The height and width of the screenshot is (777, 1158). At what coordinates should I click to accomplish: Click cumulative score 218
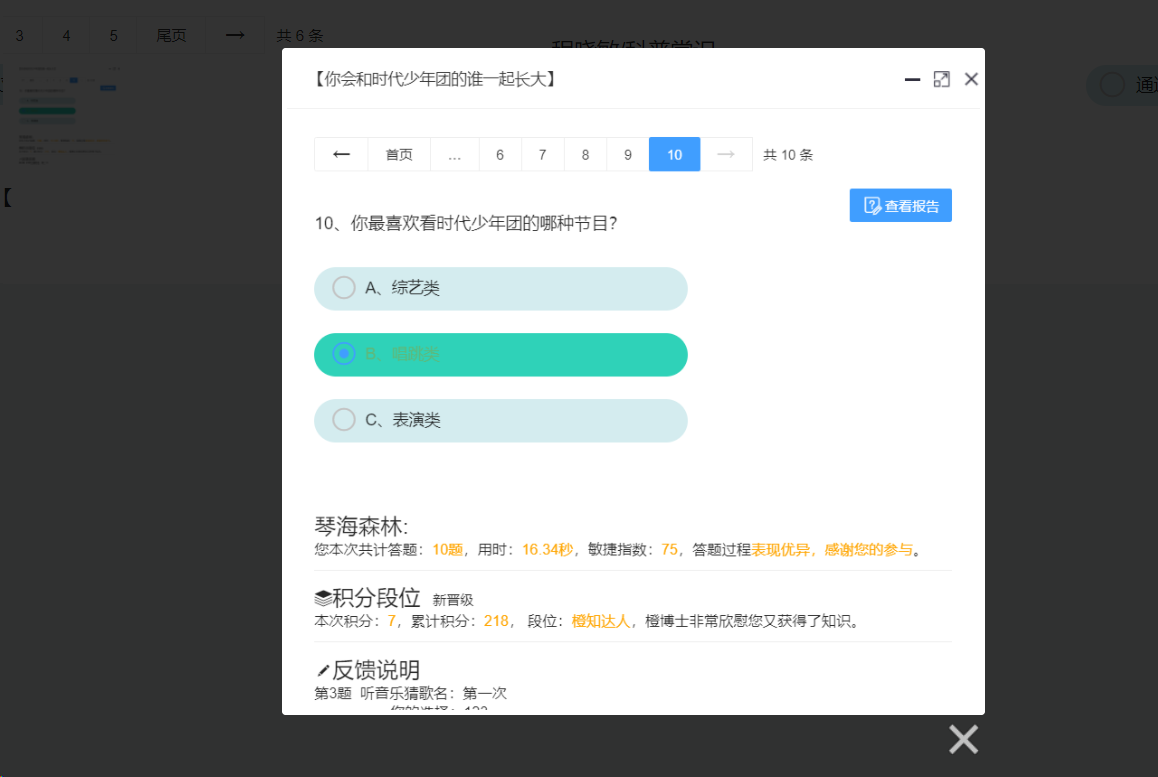tap(496, 621)
